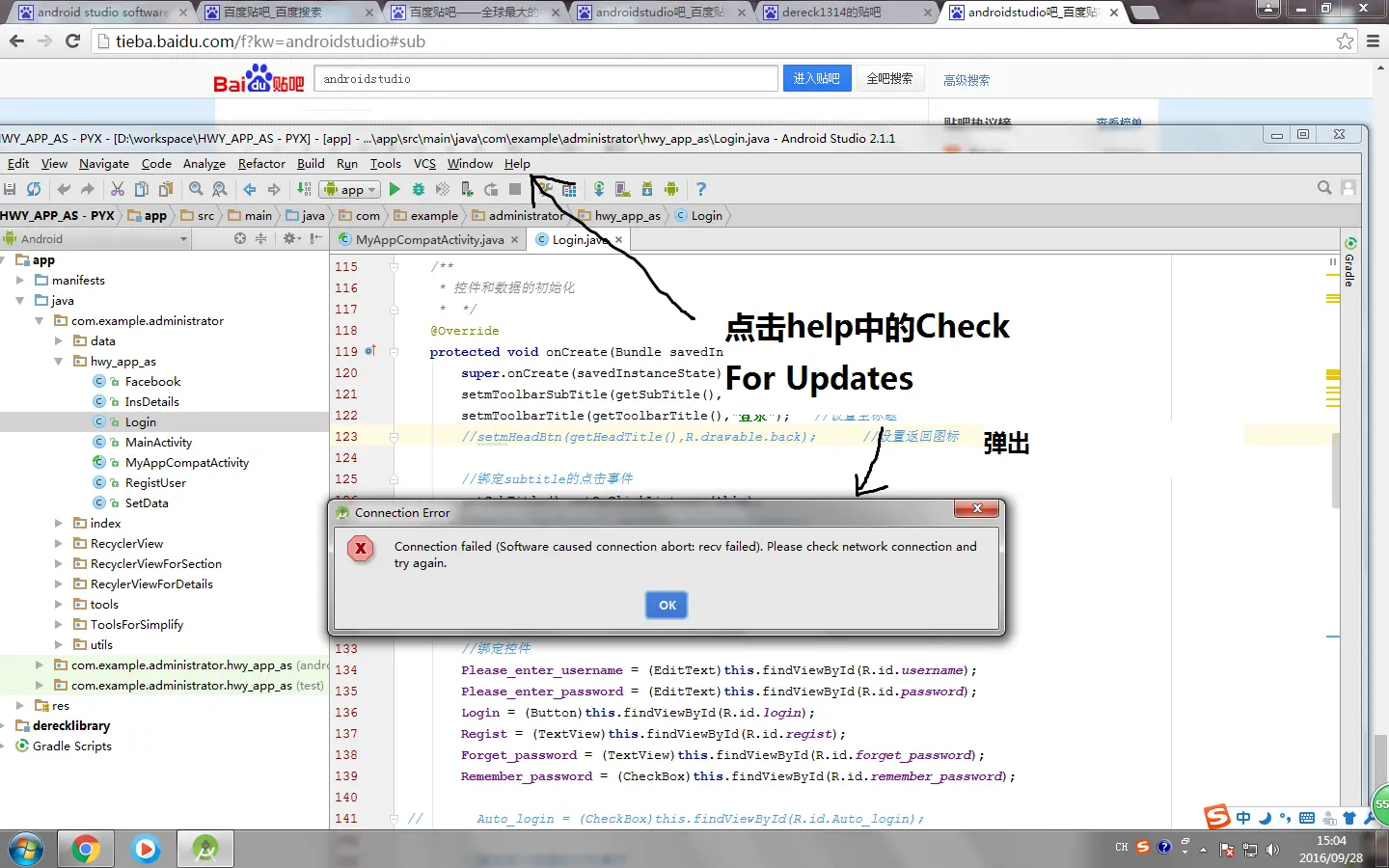The image size is (1389, 868).
Task: Click the 高级搜索 link
Action: click(967, 80)
